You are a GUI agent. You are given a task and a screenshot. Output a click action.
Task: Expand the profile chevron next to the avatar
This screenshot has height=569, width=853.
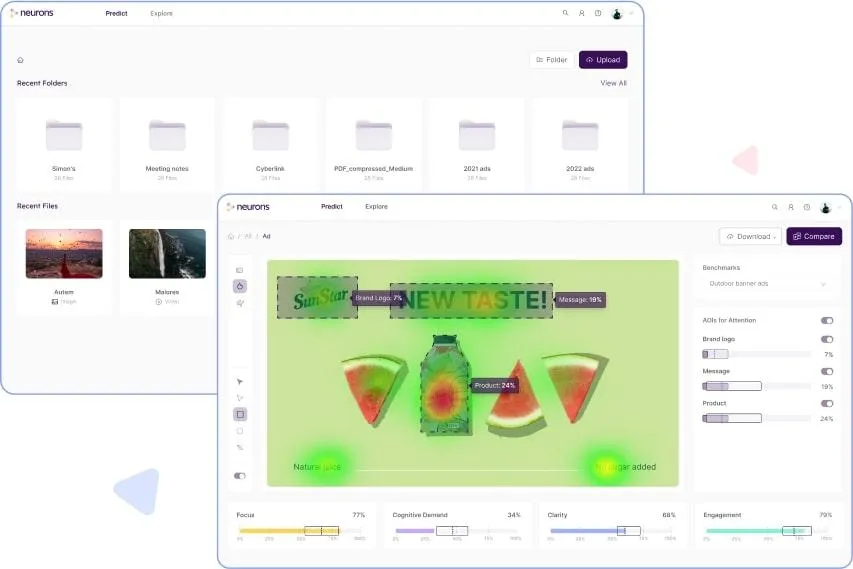pos(839,207)
